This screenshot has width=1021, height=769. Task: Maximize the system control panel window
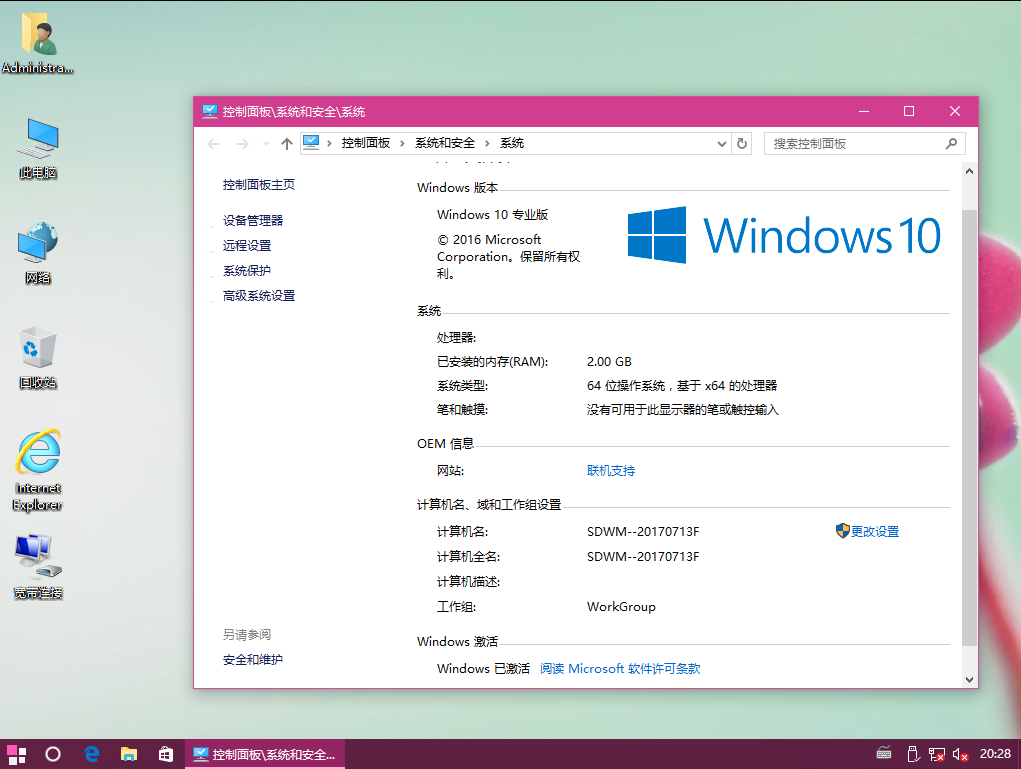pyautogui.click(x=909, y=111)
